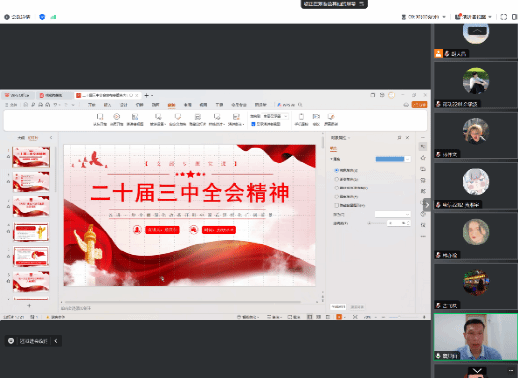Viewport: 518px width, 378px height.
Task: Click the play-from-beginning slideshow icon
Action: (99, 117)
